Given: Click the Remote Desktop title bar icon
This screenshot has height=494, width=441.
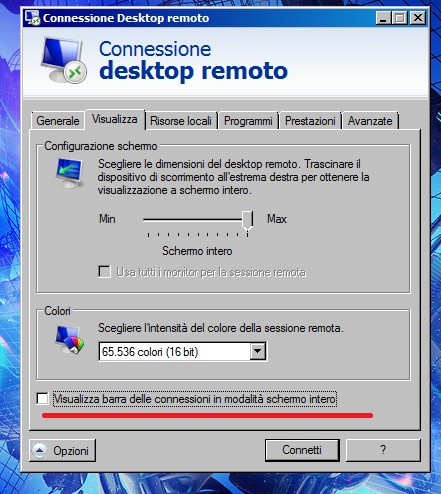Looking at the screenshot, I should (x=33, y=18).
